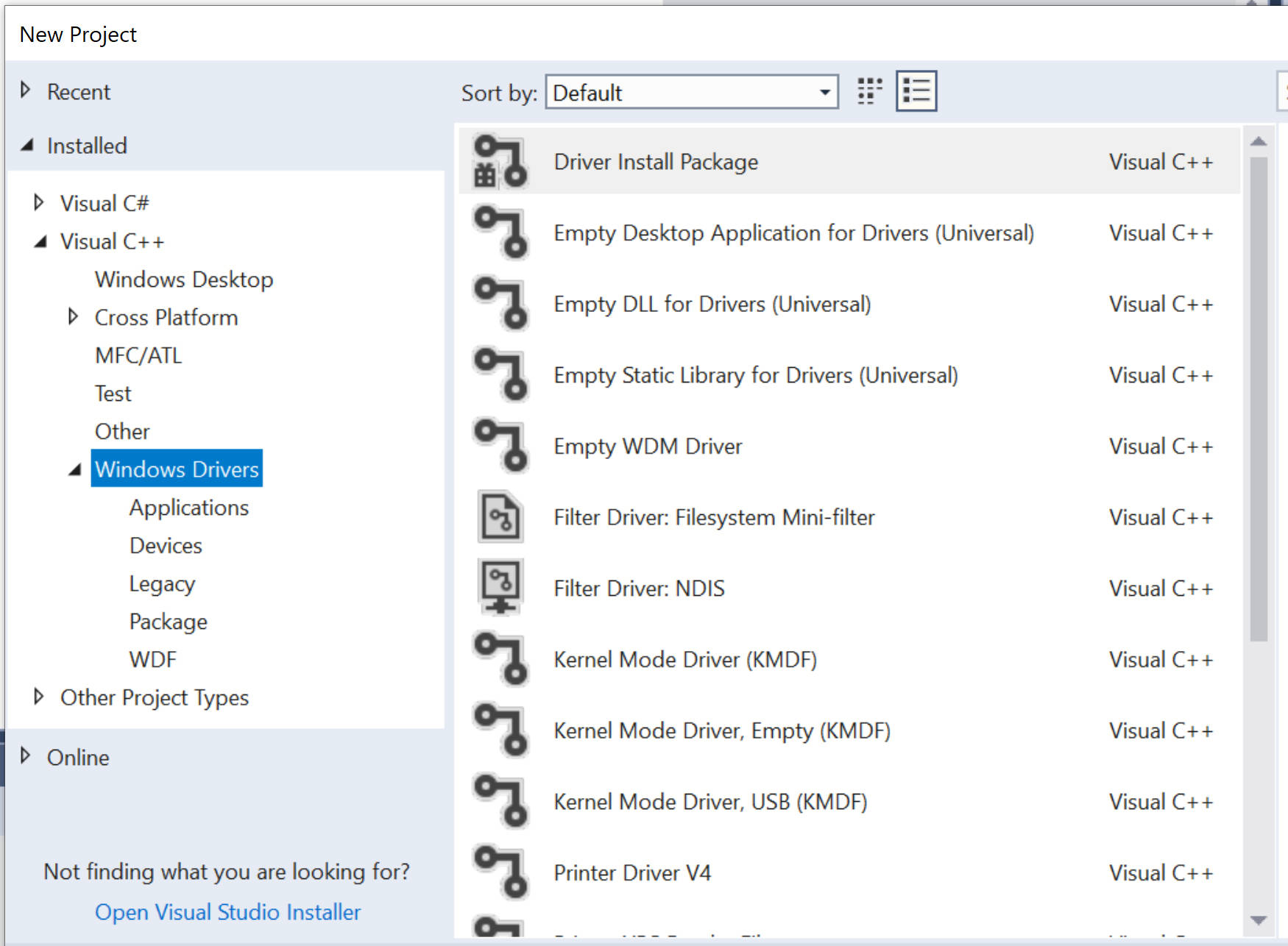This screenshot has height=946, width=1288.
Task: Click the Online section label
Action: pyautogui.click(x=78, y=758)
